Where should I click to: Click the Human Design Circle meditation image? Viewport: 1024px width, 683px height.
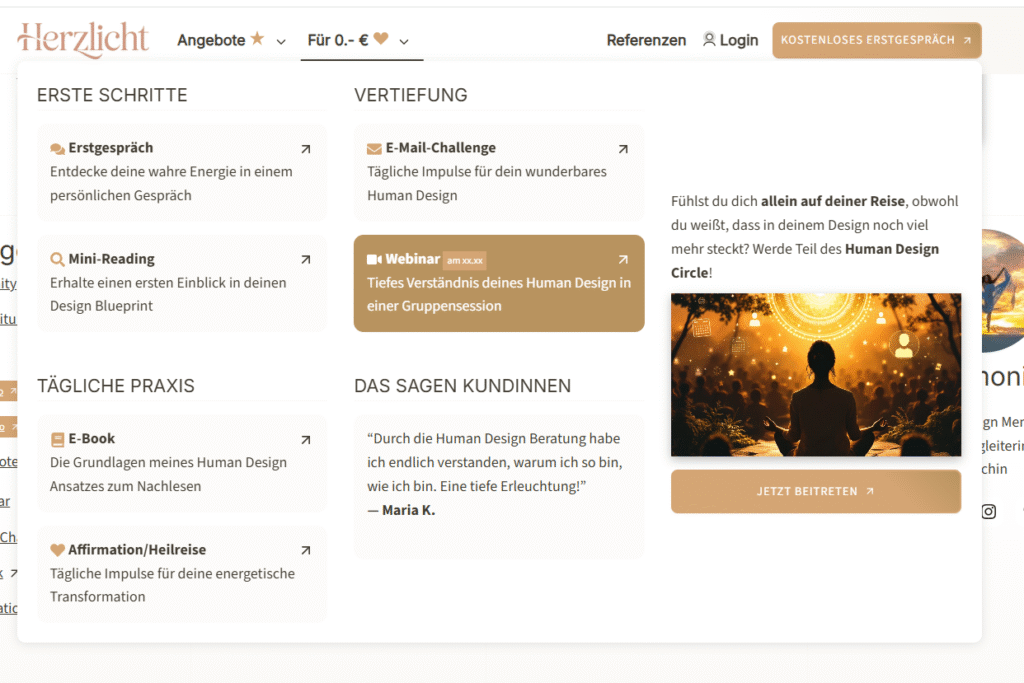click(816, 375)
